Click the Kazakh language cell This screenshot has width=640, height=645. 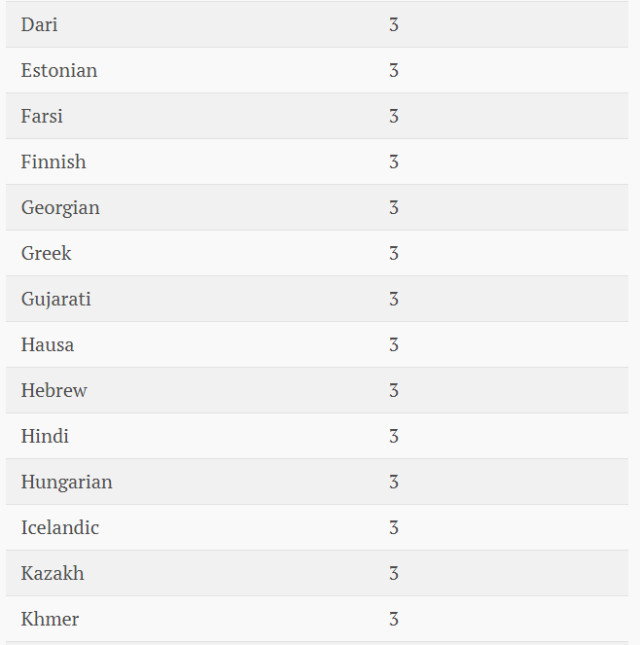point(52,574)
